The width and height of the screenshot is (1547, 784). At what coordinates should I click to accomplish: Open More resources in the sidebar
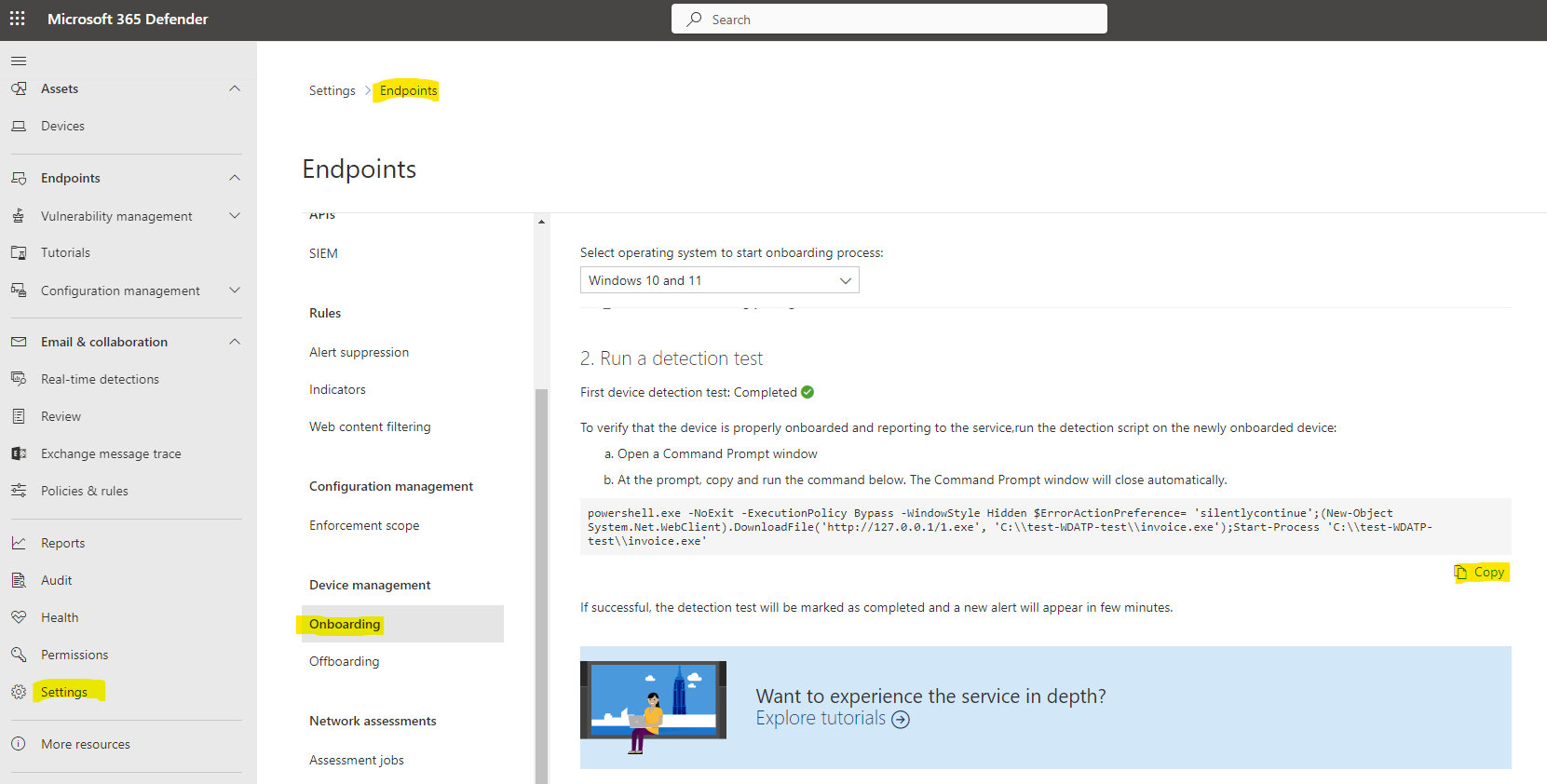(x=86, y=744)
